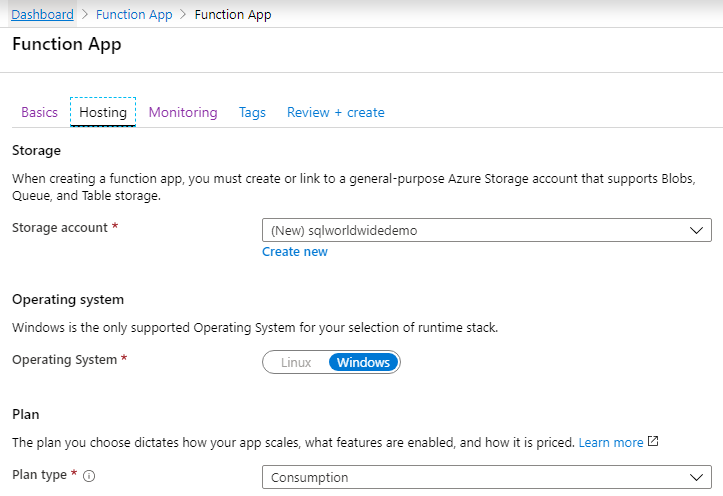Open the Learn more link about plans
The width and height of the screenshot is (723, 496).
coord(610,442)
